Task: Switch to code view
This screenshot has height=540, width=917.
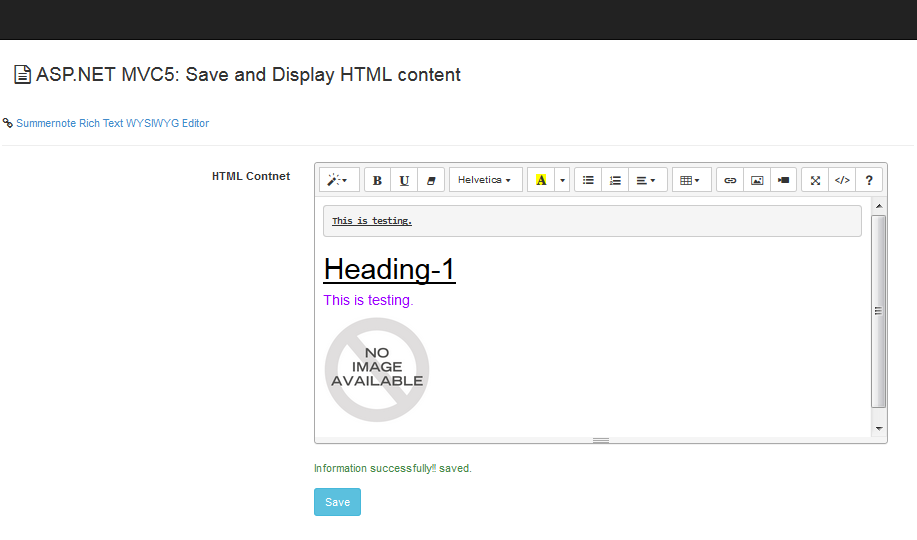Action: pyautogui.click(x=842, y=180)
